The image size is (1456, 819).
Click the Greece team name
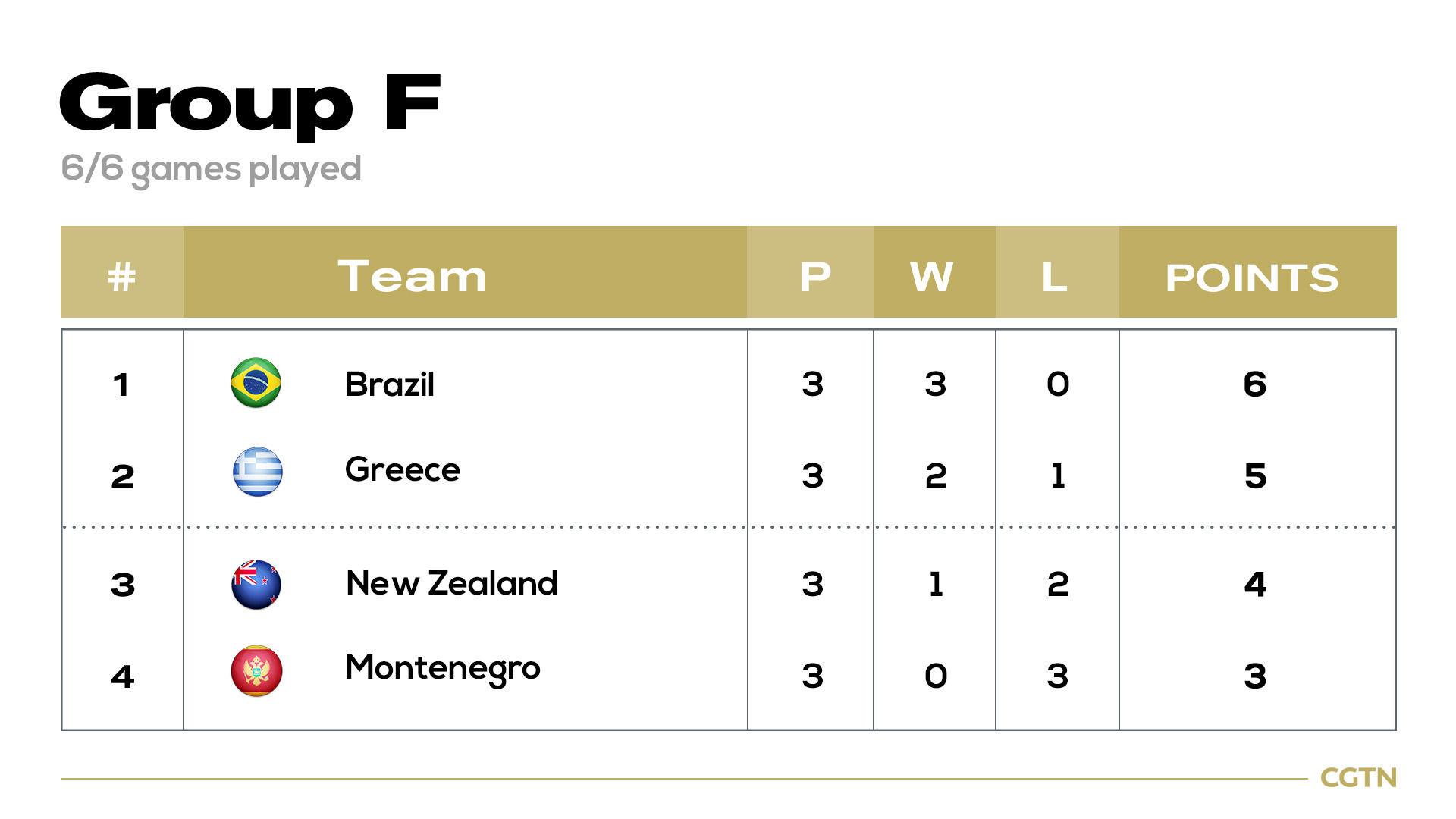tap(403, 469)
